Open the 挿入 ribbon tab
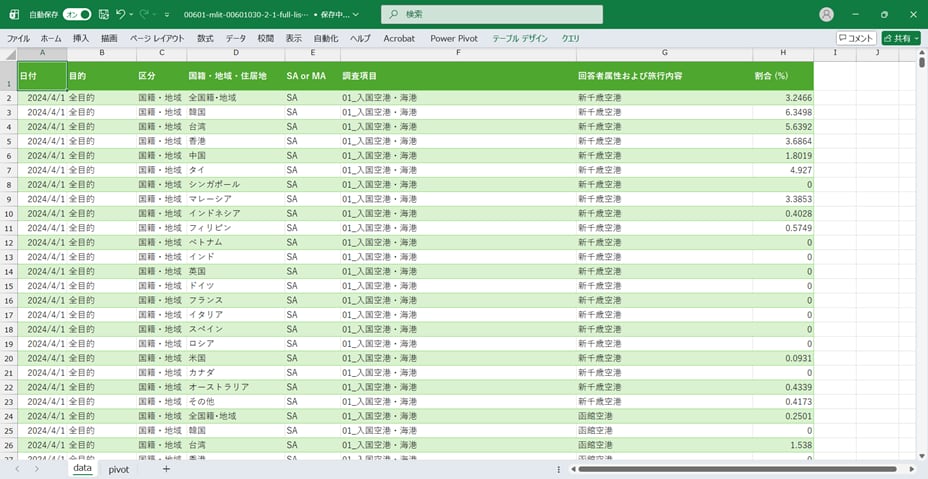This screenshot has width=928, height=479. tap(81, 38)
